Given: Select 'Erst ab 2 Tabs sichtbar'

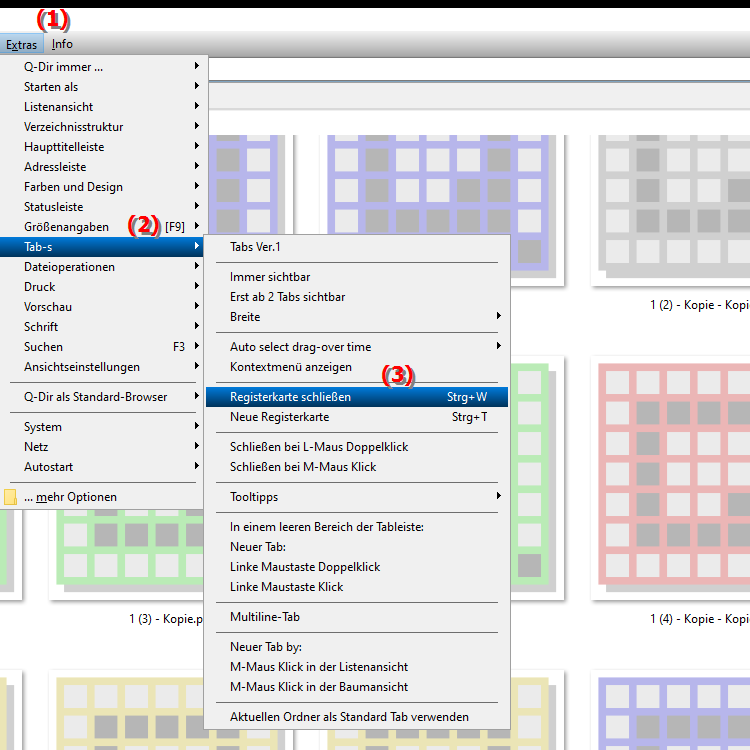Looking at the screenshot, I should (x=357, y=298).
